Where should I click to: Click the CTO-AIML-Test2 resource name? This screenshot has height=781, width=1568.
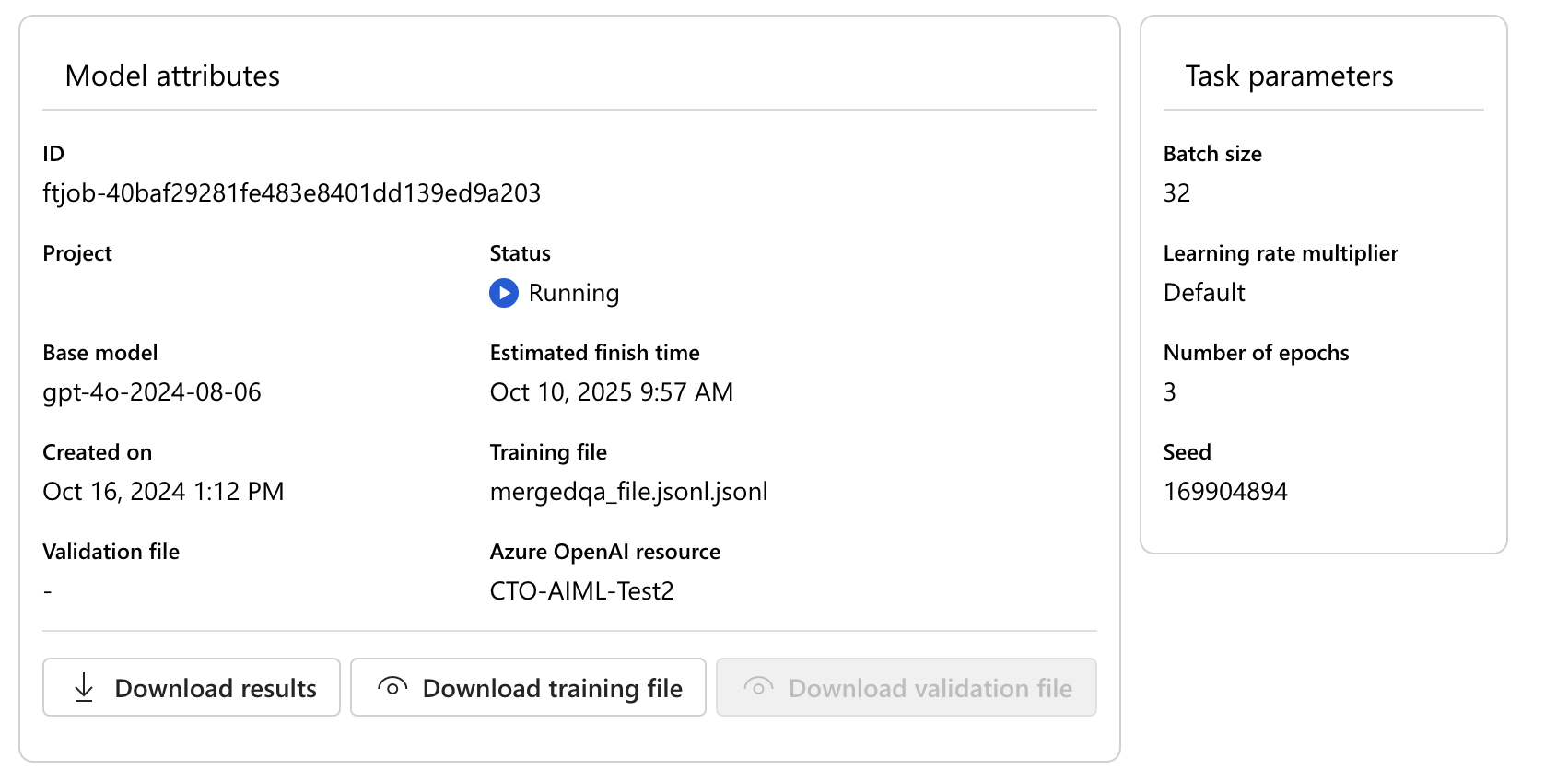pos(581,591)
